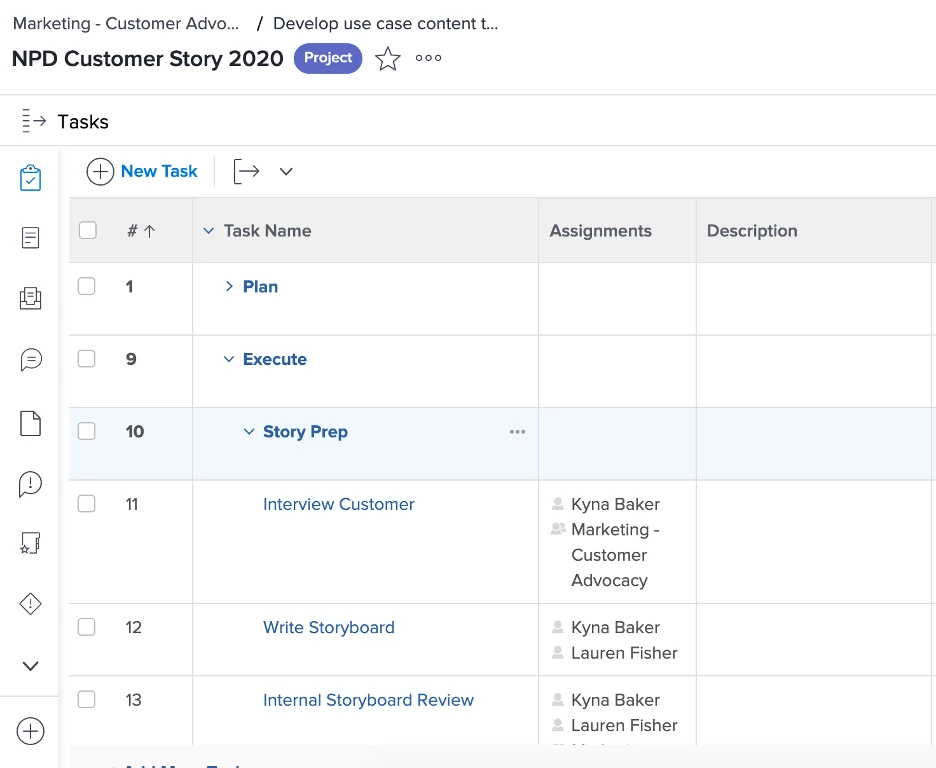Open the export options dropdown arrow

click(x=286, y=172)
